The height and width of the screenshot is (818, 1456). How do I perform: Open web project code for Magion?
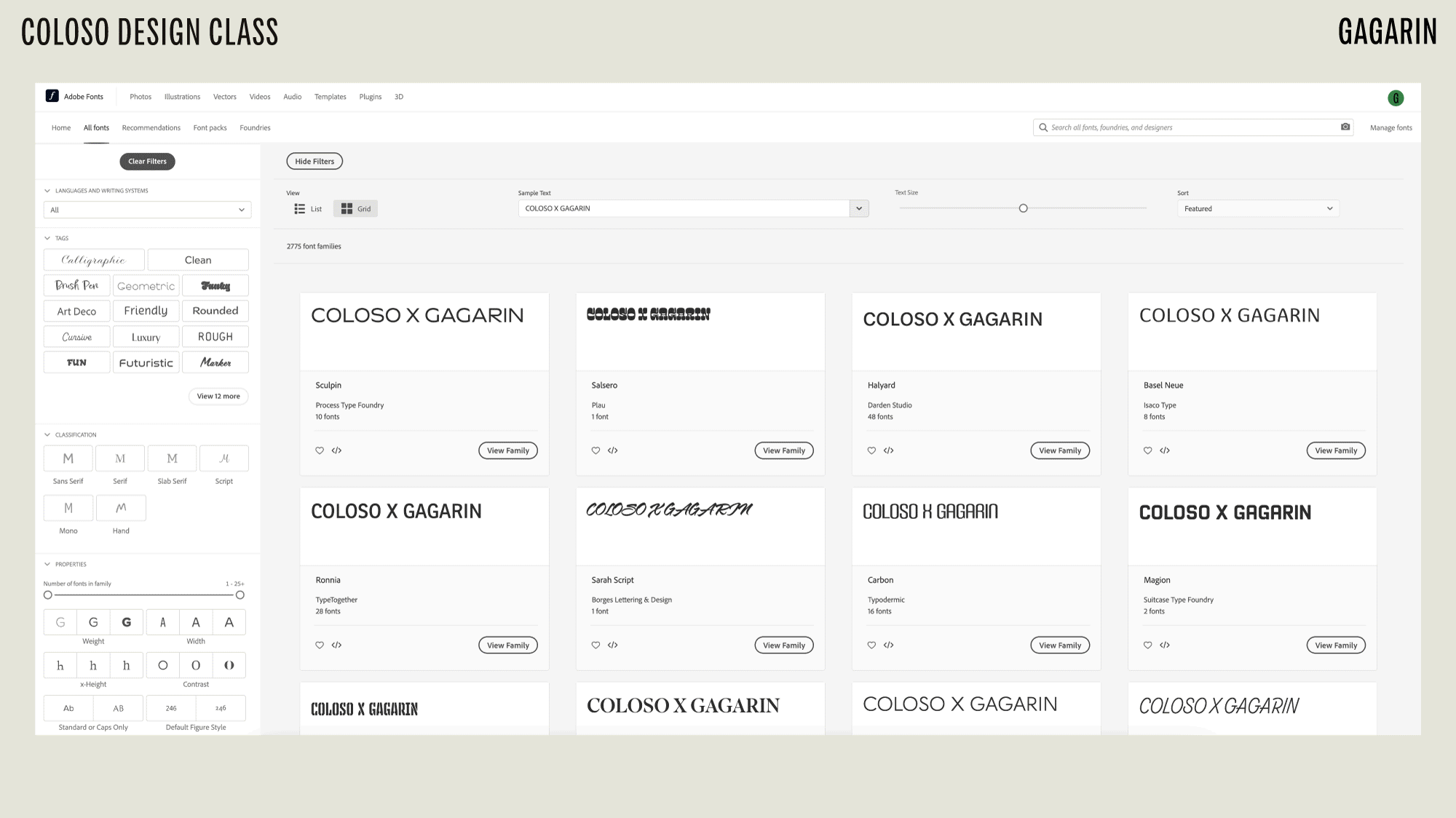click(1165, 645)
